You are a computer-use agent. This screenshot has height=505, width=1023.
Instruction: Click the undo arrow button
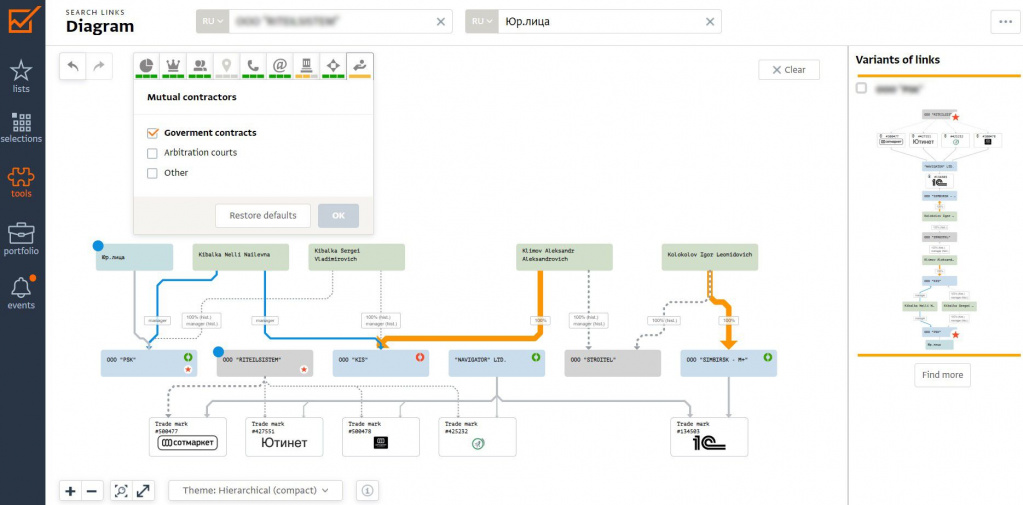(x=73, y=67)
